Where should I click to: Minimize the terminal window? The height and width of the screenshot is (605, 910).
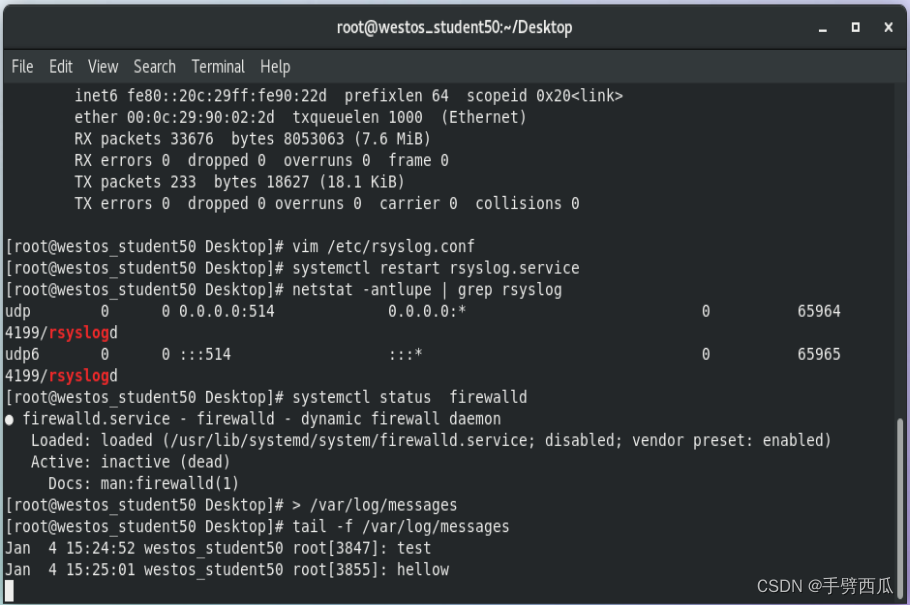click(x=821, y=27)
